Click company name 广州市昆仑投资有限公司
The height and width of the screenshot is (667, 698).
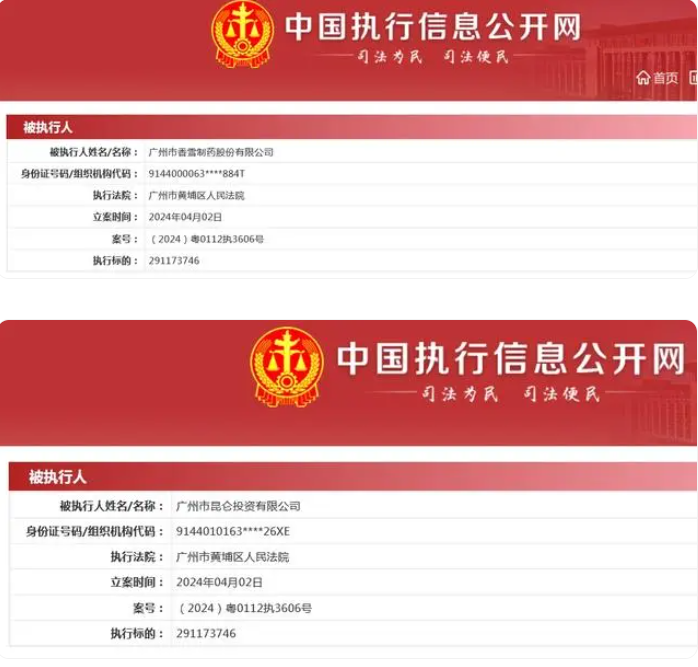pyautogui.click(x=238, y=506)
